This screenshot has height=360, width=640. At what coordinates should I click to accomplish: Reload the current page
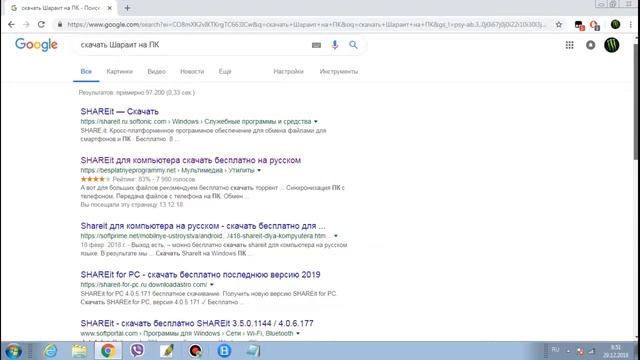coord(41,24)
